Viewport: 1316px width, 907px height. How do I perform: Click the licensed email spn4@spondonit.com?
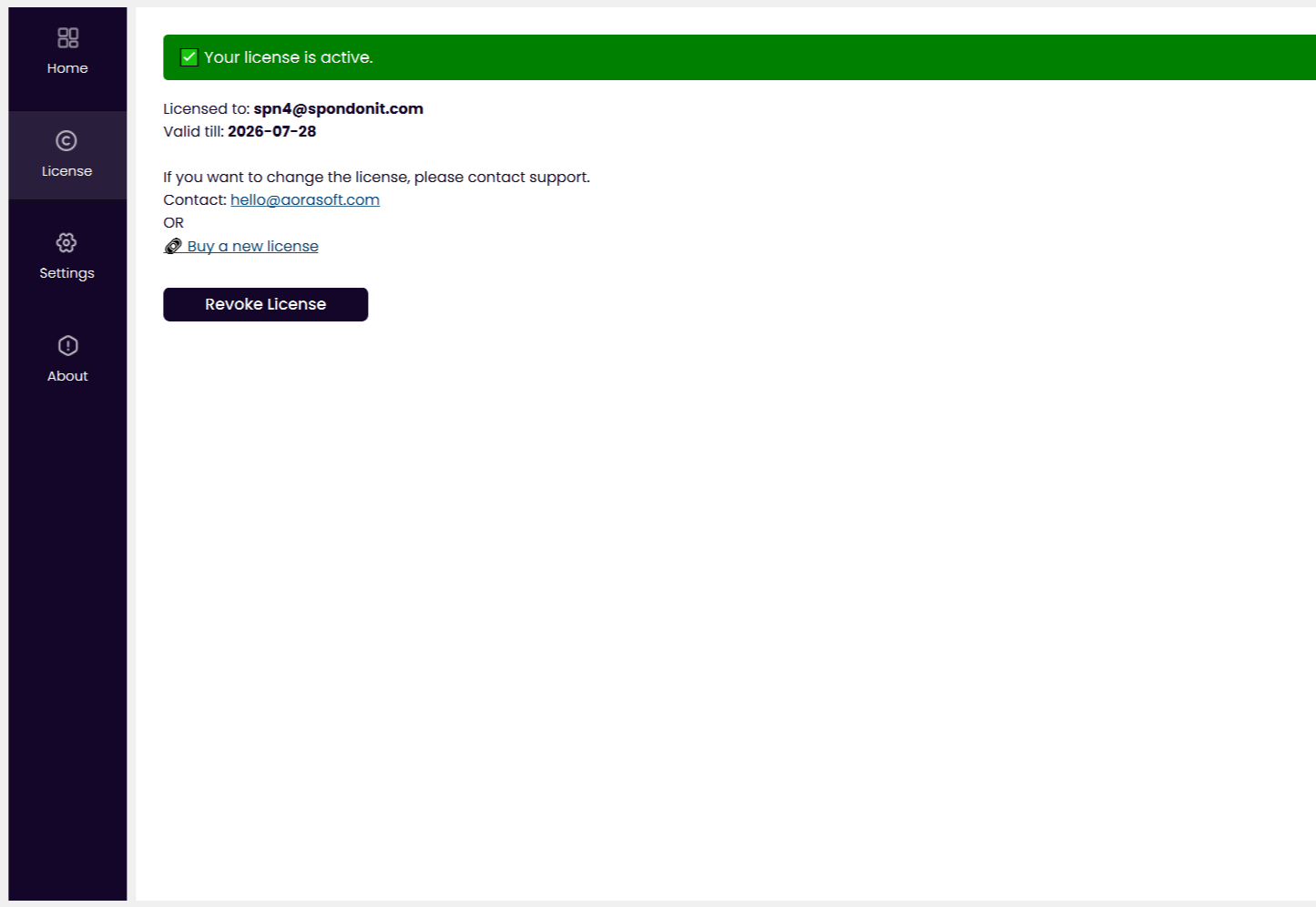(338, 108)
